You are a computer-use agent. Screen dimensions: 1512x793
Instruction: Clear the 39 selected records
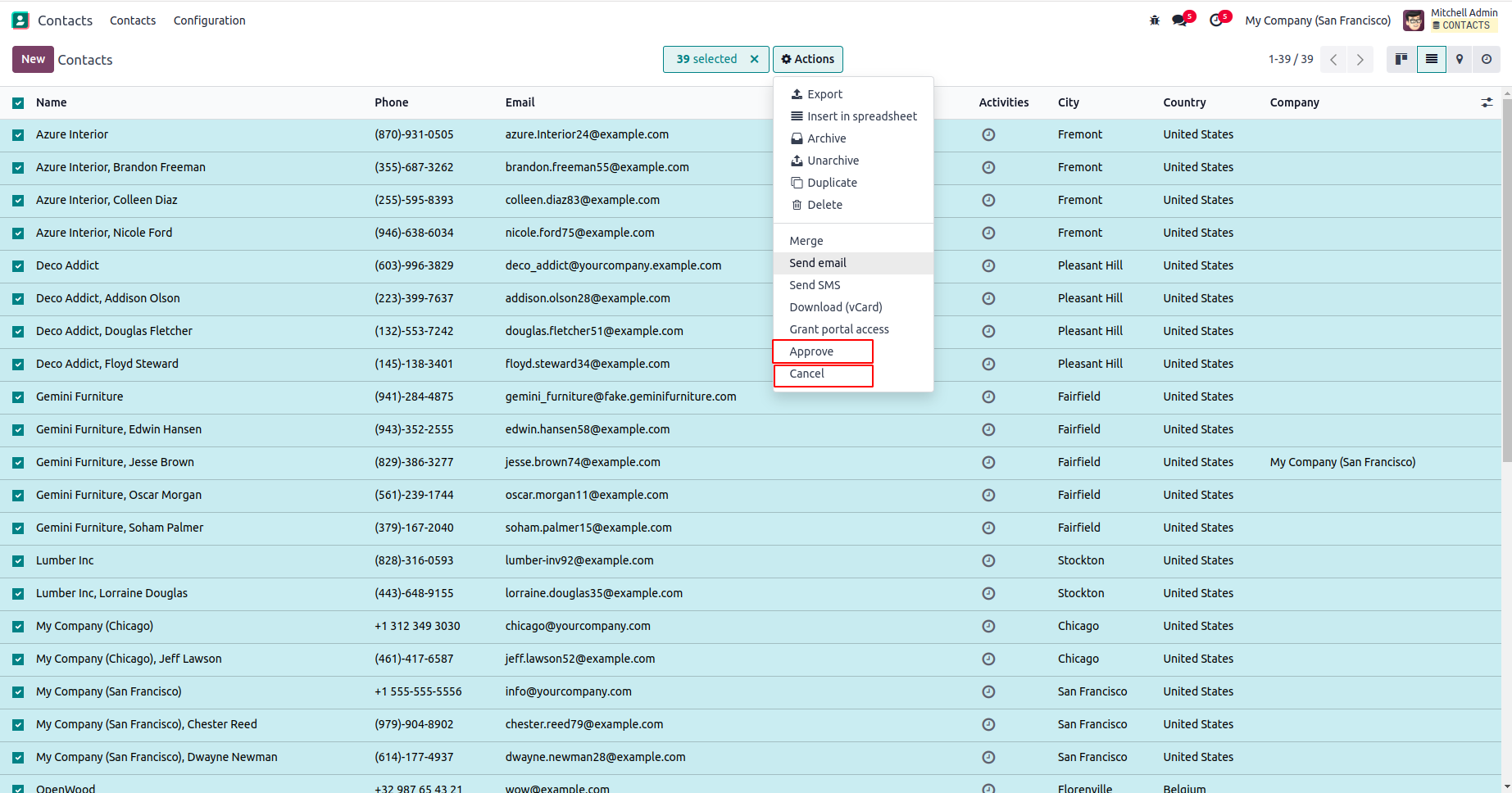coord(755,59)
